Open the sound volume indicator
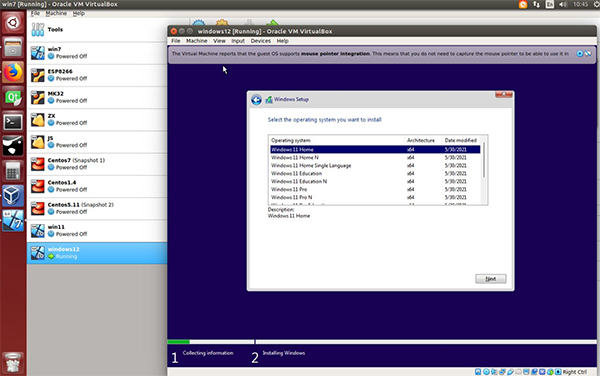Screen dimensions: 600x376 pos(563,5)
